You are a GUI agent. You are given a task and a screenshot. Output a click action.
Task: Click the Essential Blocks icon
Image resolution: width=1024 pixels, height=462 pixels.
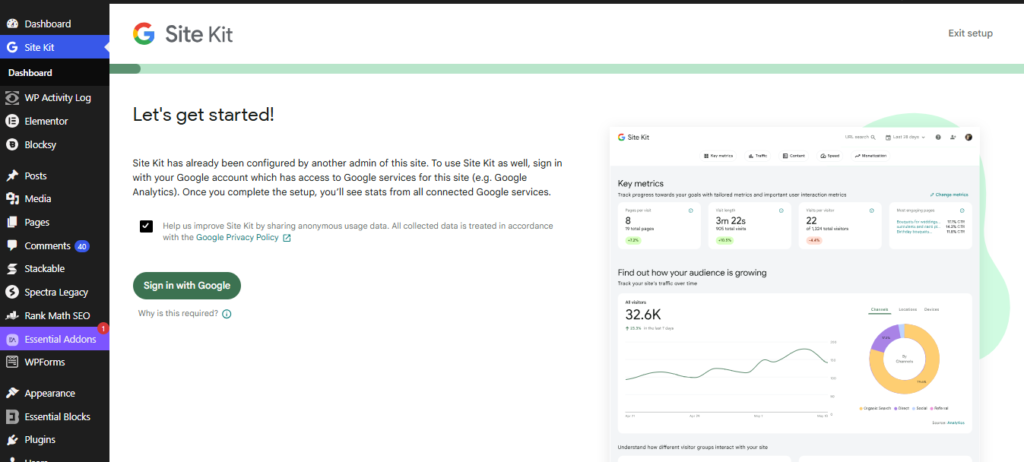pos(12,416)
